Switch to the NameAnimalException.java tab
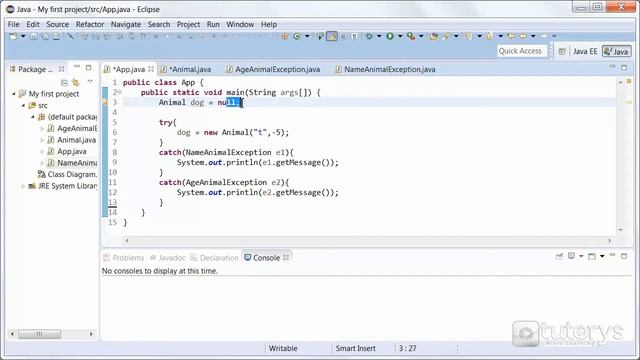 pyautogui.click(x=385, y=69)
